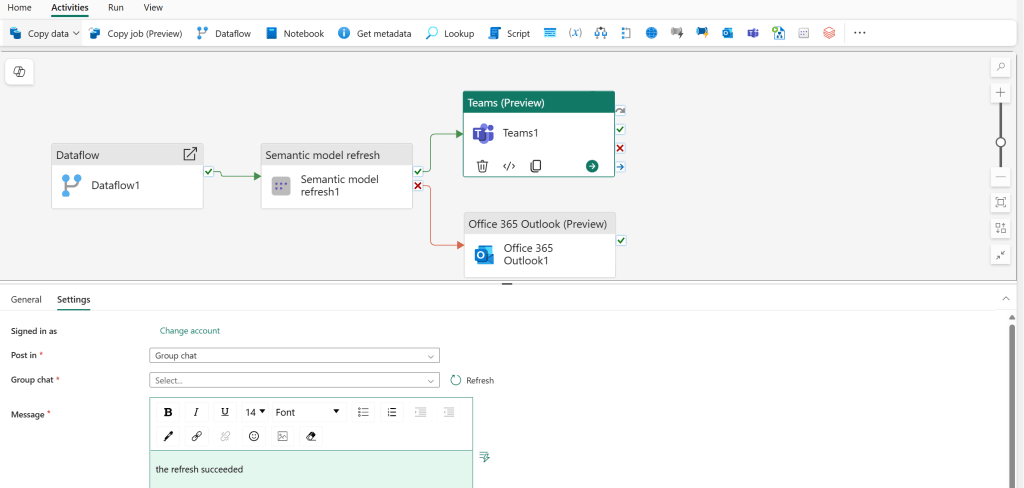Add the gray Webhook activity with lightning bolt
The image size is (1024, 488).
(677, 33)
